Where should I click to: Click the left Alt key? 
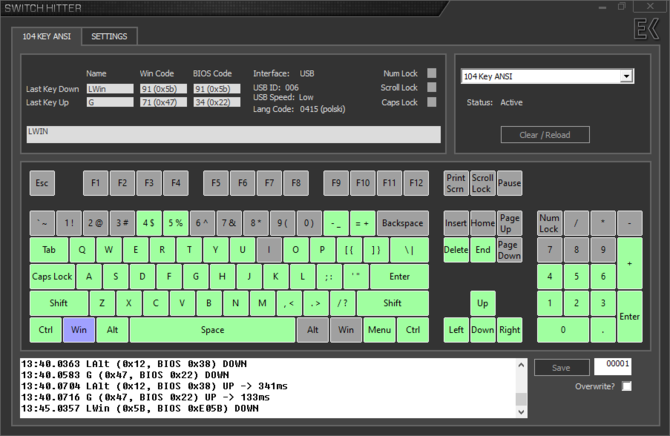[x=112, y=330]
